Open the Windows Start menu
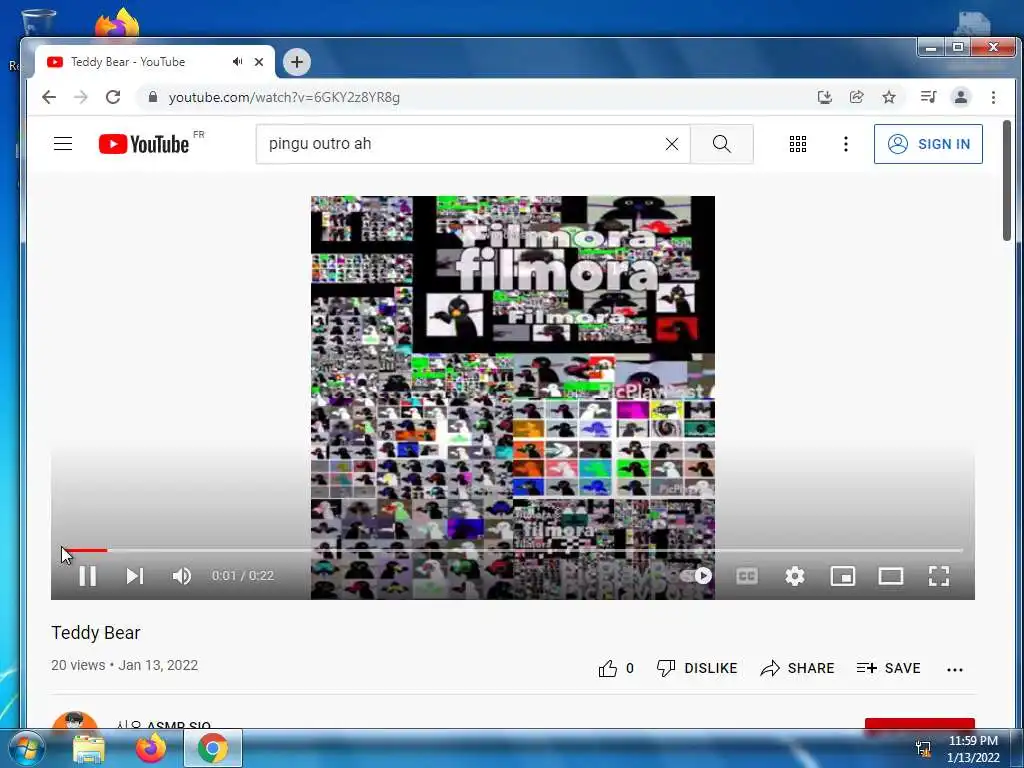Image resolution: width=1024 pixels, height=768 pixels. pyautogui.click(x=26, y=748)
